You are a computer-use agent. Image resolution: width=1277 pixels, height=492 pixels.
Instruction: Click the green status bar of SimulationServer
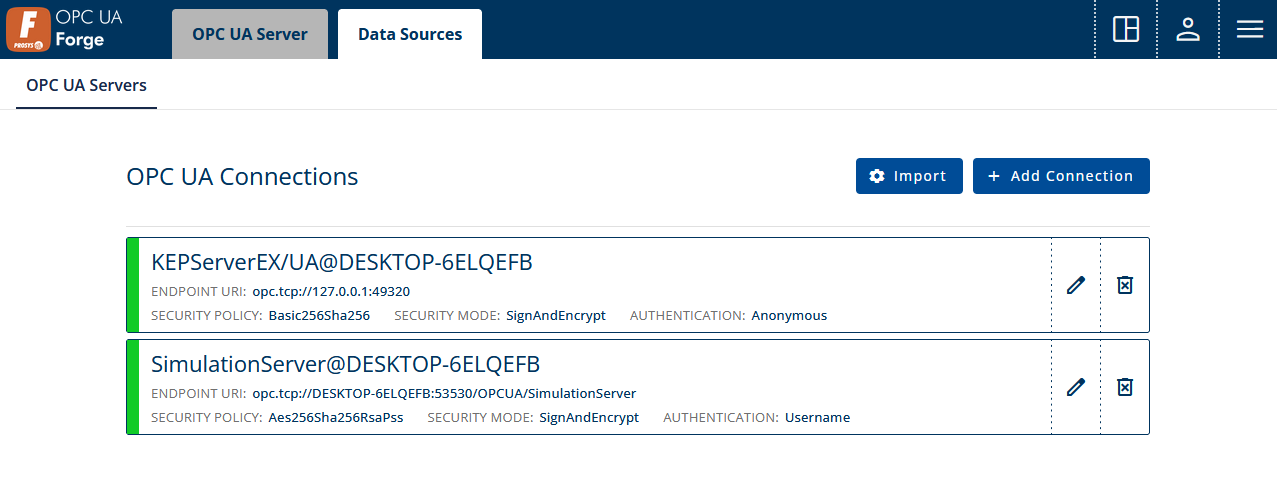[x=132, y=387]
